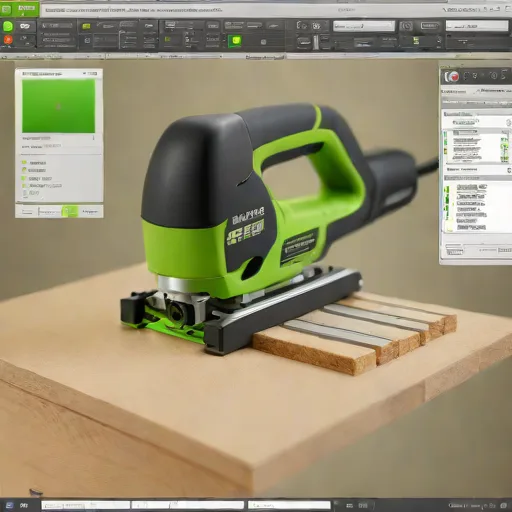Click the white mask-shaped icon beside the green circle
512x512 pixels.
coord(24,26)
